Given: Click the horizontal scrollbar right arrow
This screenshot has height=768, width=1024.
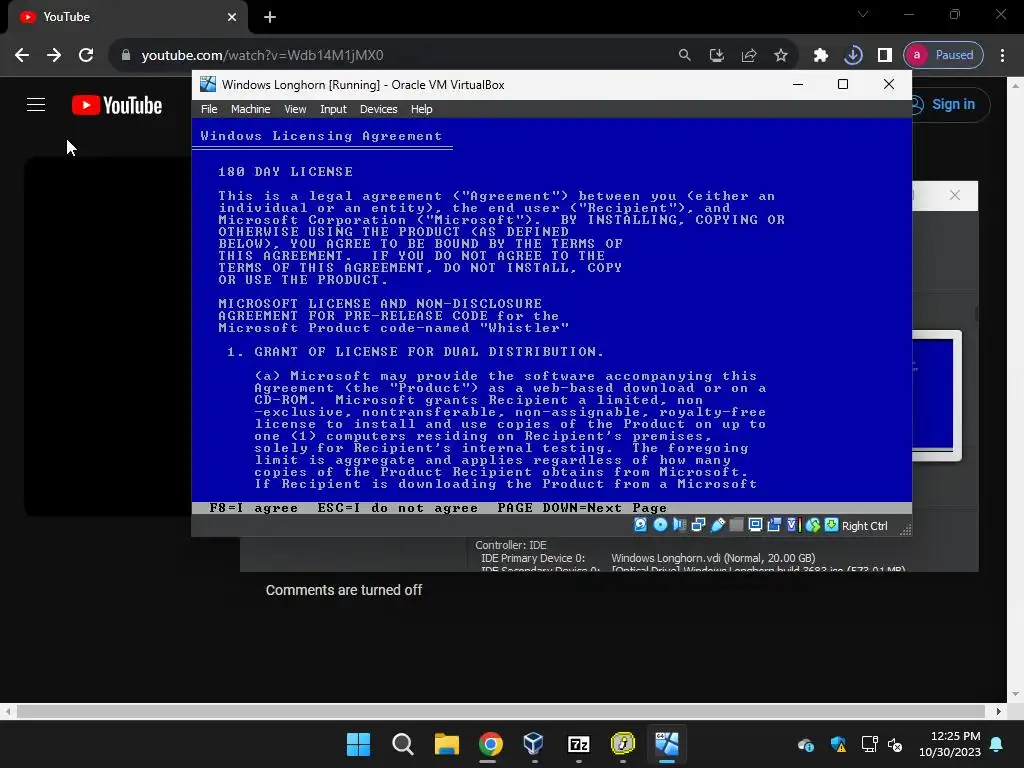Looking at the screenshot, I should click(999, 711).
